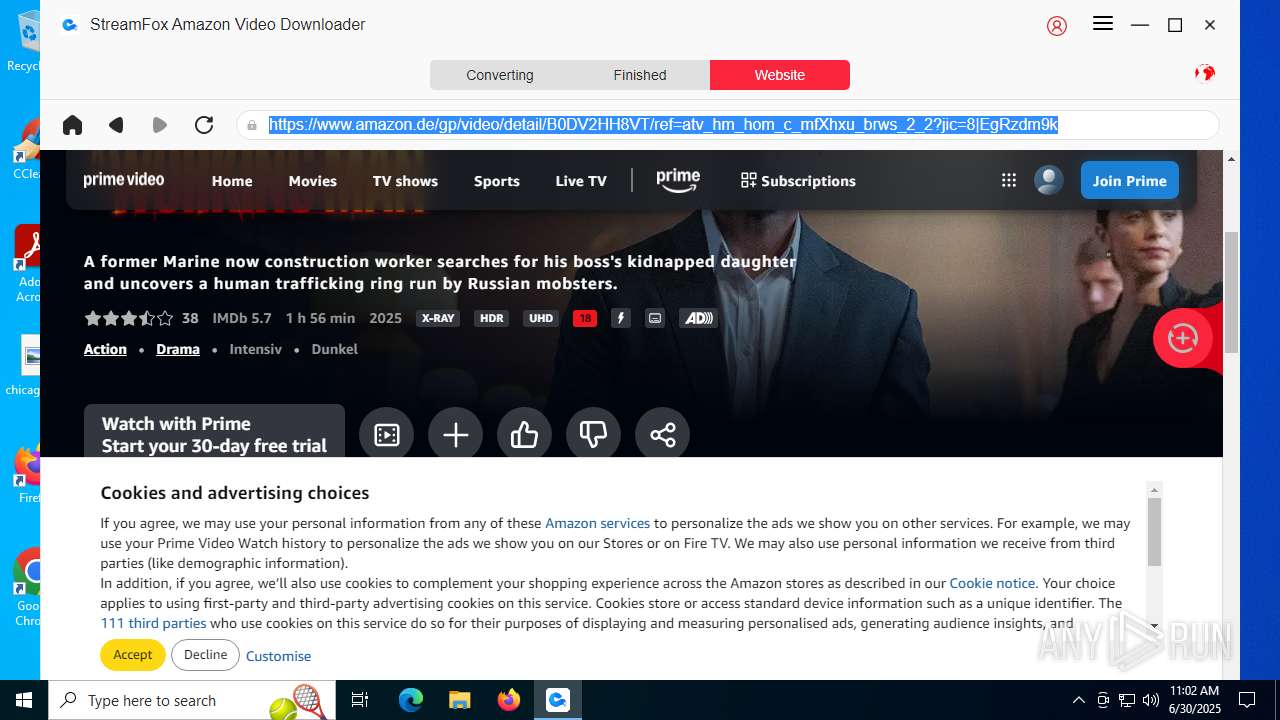This screenshot has width=1280, height=720.
Task: Open the Drama genre link
Action: click(x=178, y=349)
